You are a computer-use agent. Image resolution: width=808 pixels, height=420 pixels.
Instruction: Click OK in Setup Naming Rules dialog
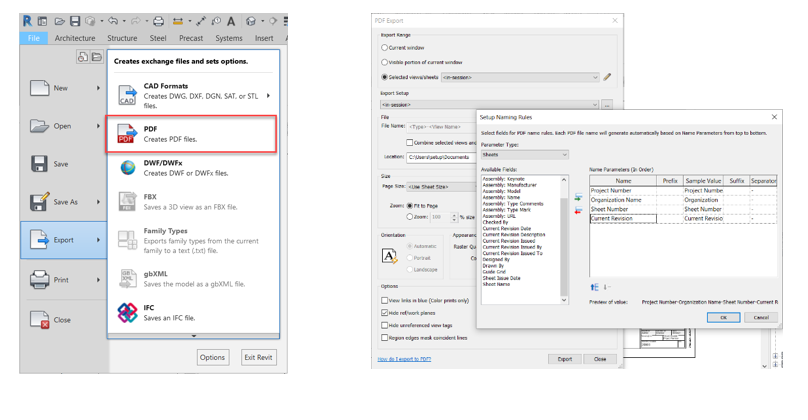[x=723, y=317]
